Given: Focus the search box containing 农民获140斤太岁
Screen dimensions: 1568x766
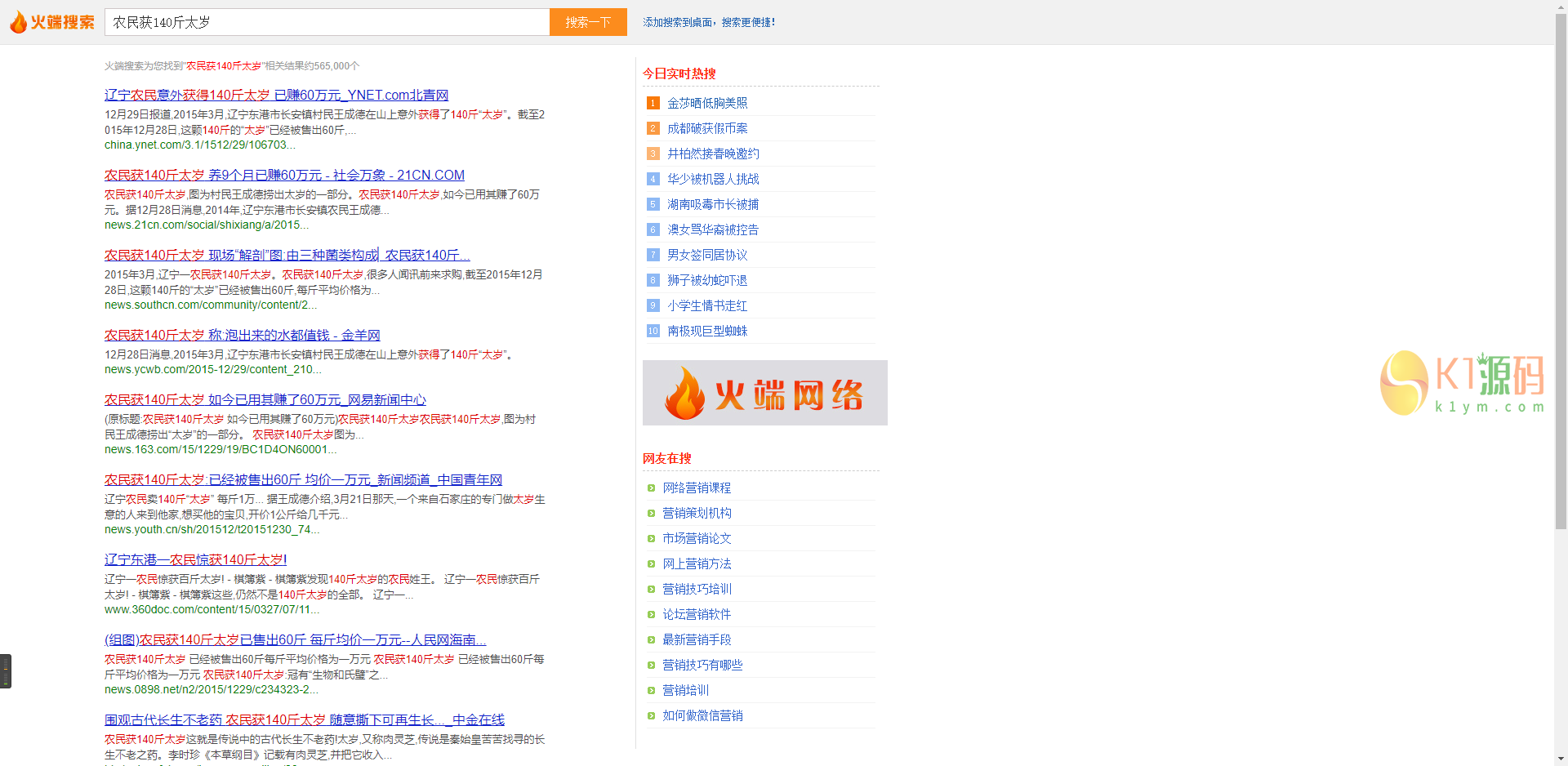Looking at the screenshot, I should tap(327, 22).
